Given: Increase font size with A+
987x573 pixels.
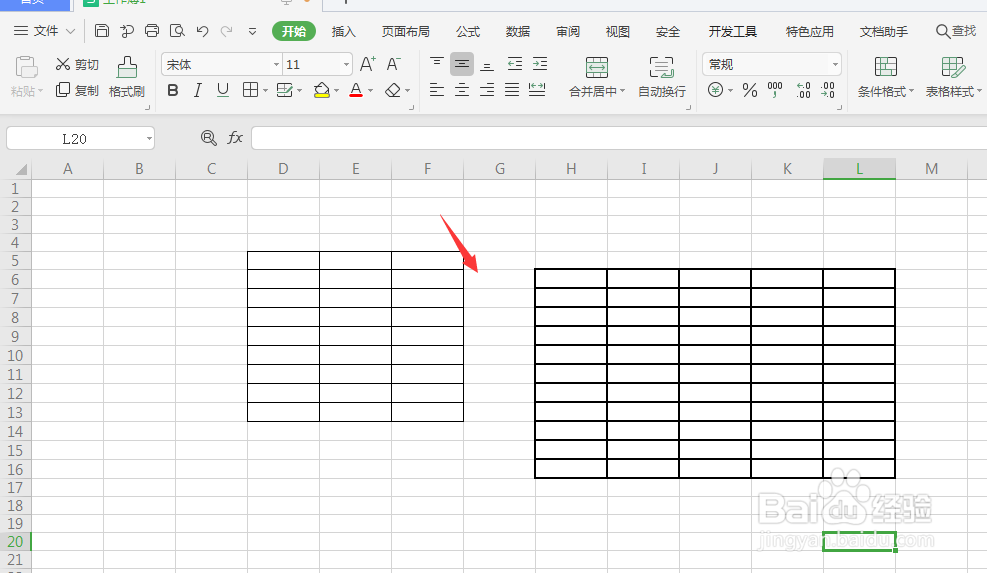Looking at the screenshot, I should (368, 64).
